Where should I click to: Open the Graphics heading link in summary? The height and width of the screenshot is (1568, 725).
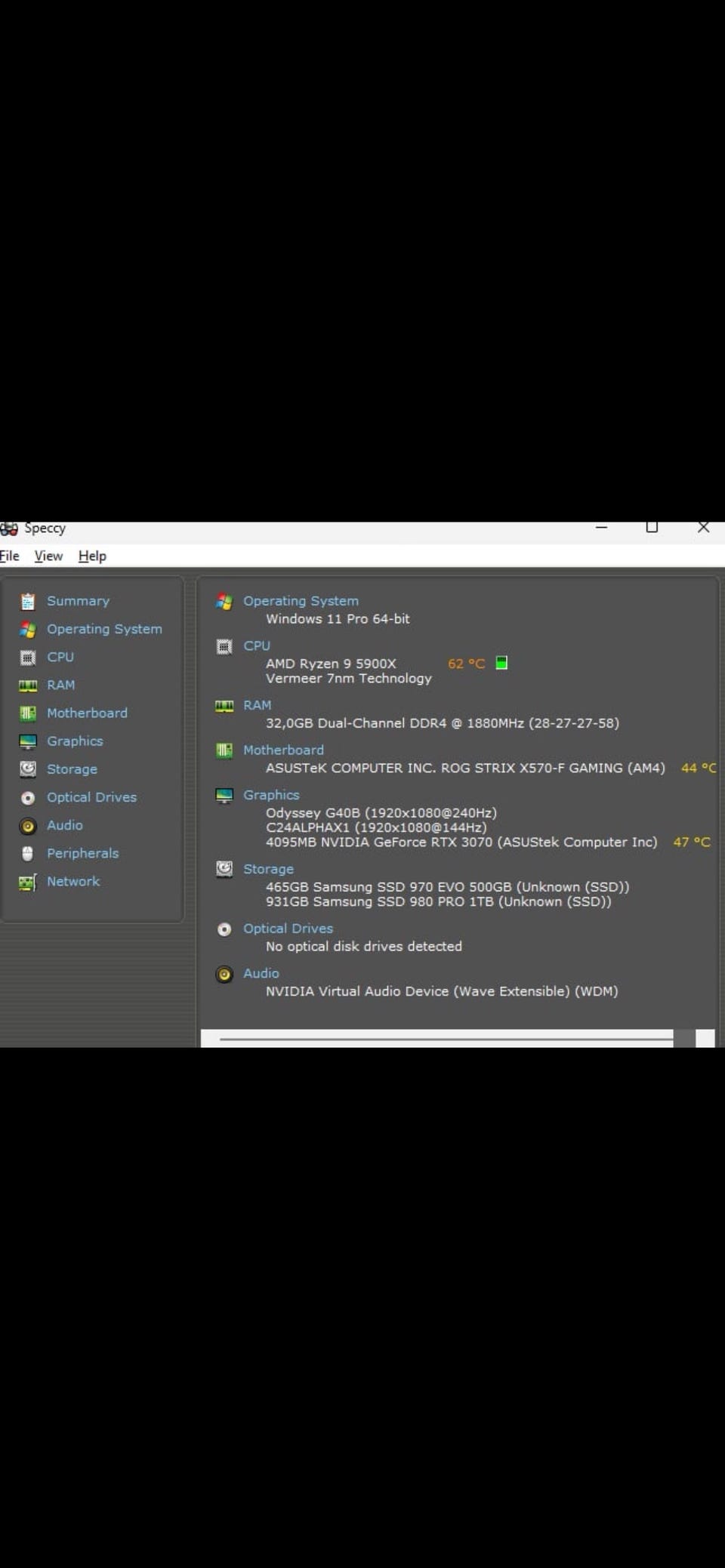[271, 795]
